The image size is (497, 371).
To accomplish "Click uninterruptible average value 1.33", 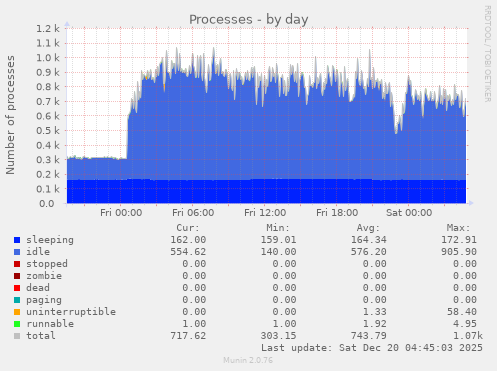I will pos(374,312).
